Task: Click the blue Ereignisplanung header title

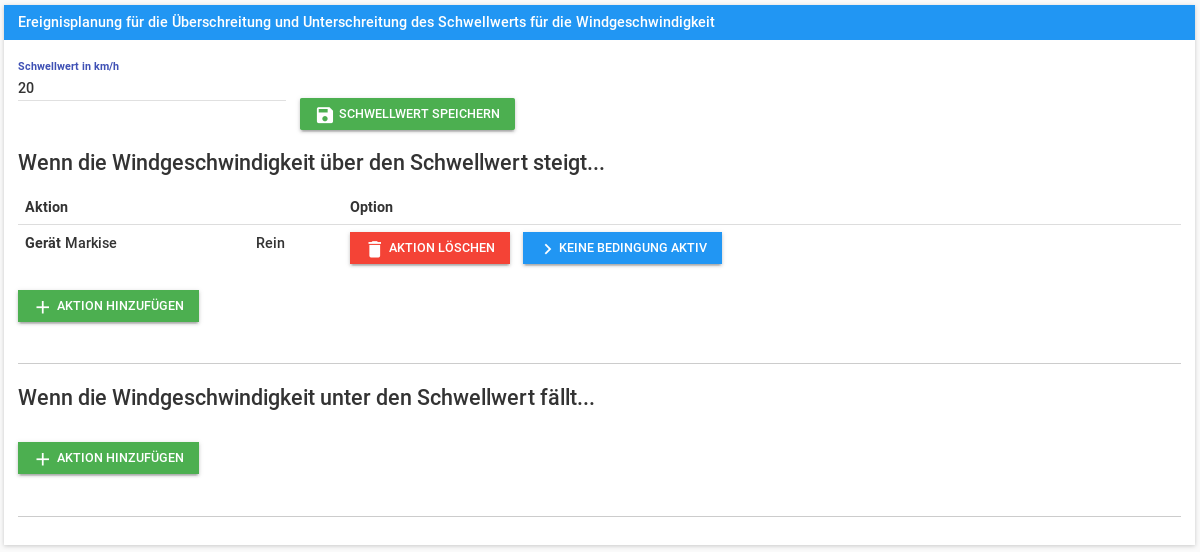Action: pos(366,22)
